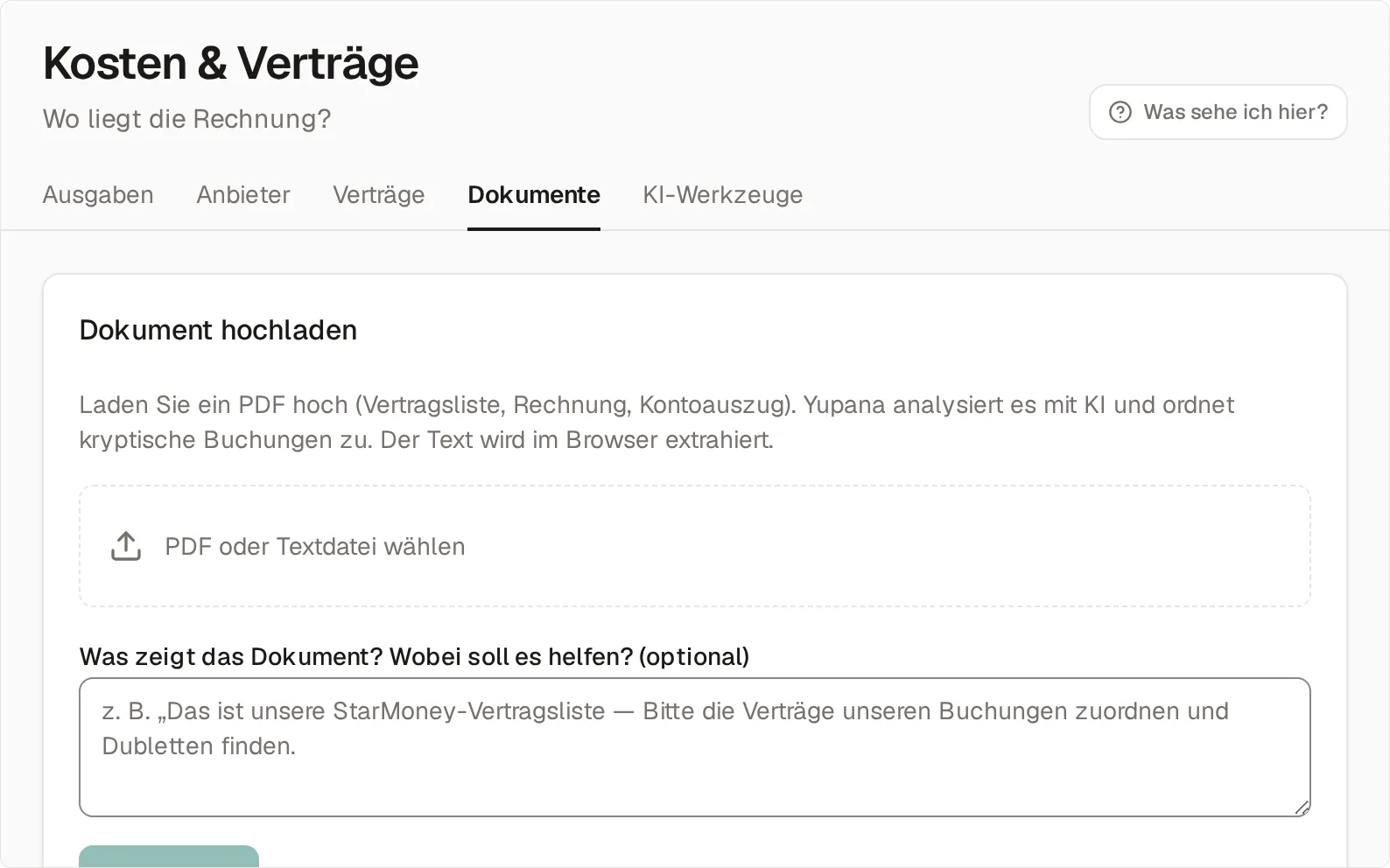Screen dimensions: 1390x868
Task: Click the 'Kosten & Verträge' page title
Action: coord(231,63)
